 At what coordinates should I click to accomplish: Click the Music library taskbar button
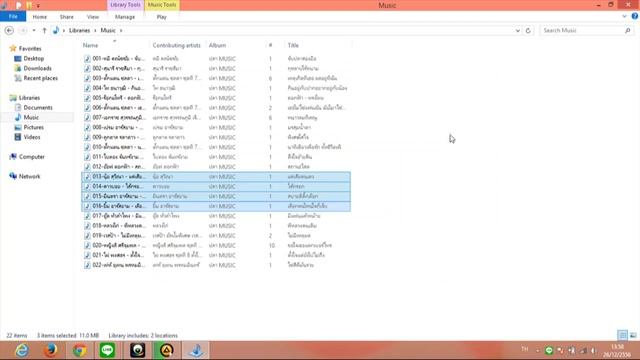(196, 351)
